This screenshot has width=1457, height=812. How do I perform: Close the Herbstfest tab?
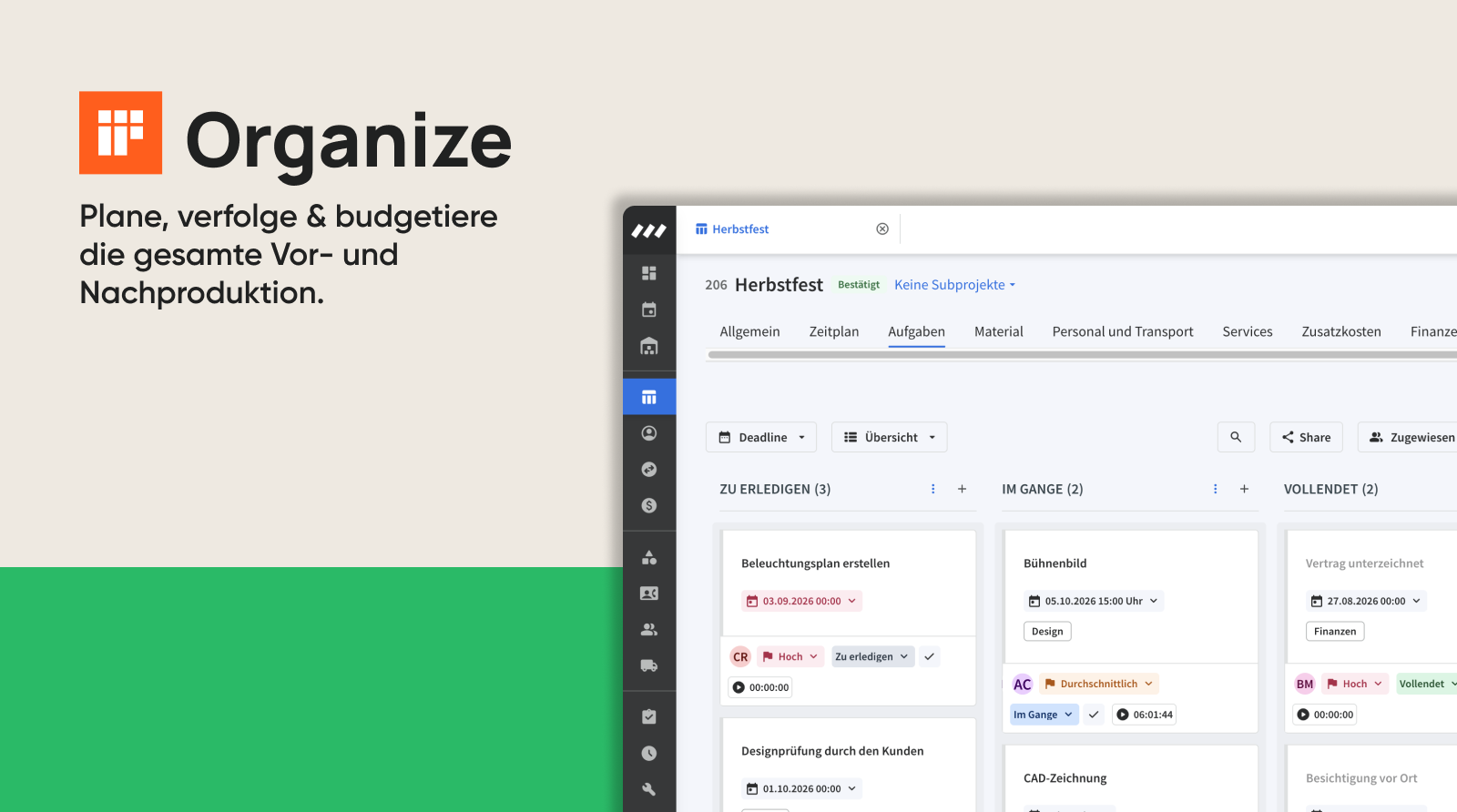[x=882, y=229]
